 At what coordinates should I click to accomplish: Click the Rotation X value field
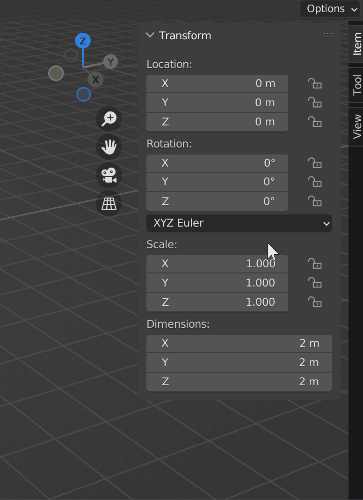point(217,163)
